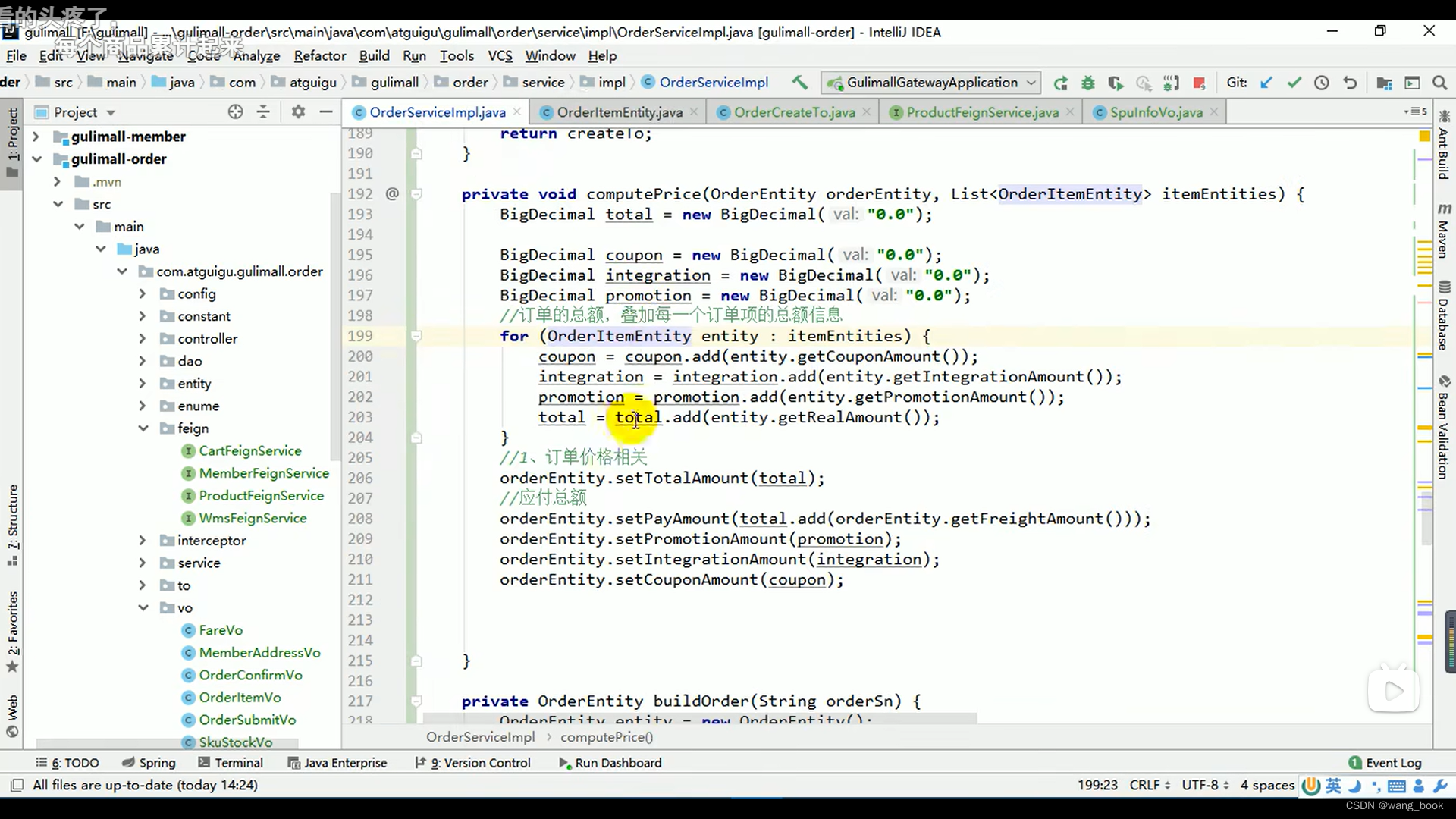The image size is (1456, 819).
Task: Toggle fold marker at line 199
Action: 416,336
